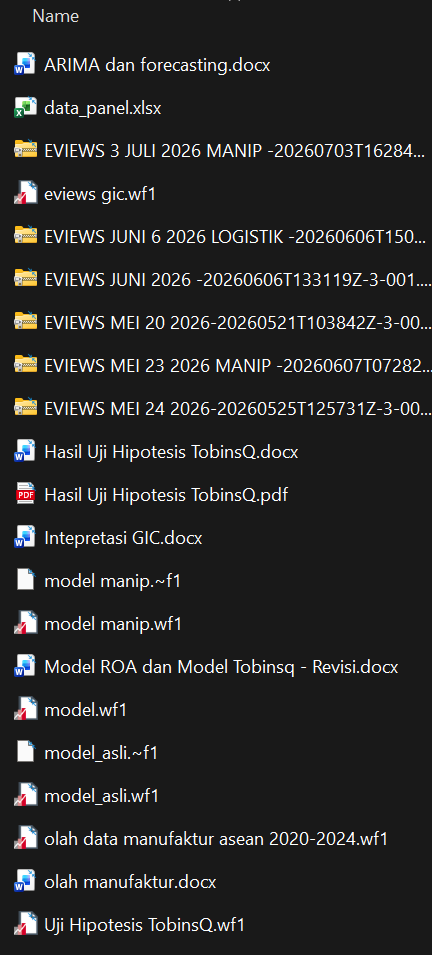Viewport: 432px width, 955px height.
Task: Select Model ROA dan Model Tobinsq - Revisi.docx name
Action: (x=221, y=667)
